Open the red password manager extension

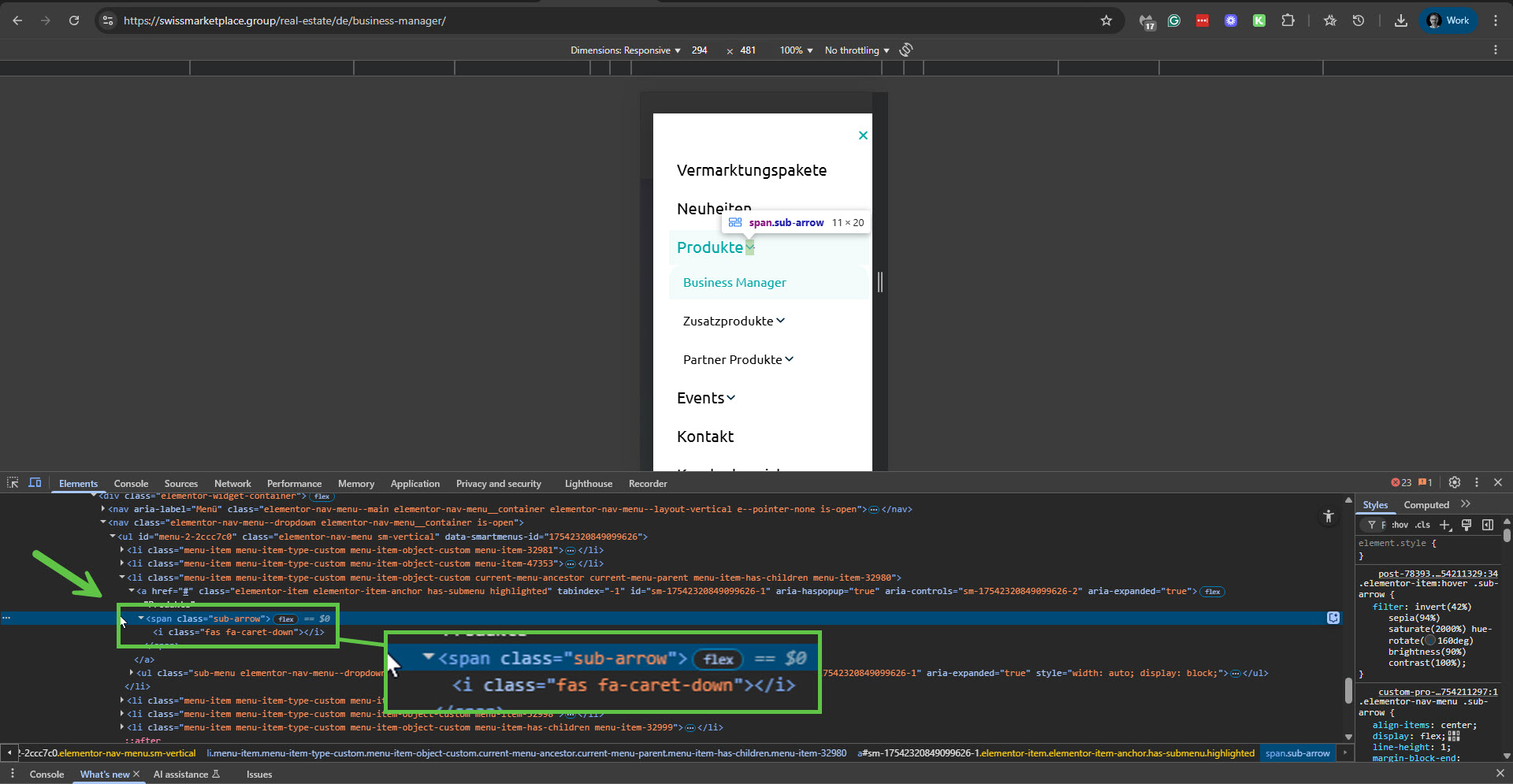pyautogui.click(x=1203, y=20)
